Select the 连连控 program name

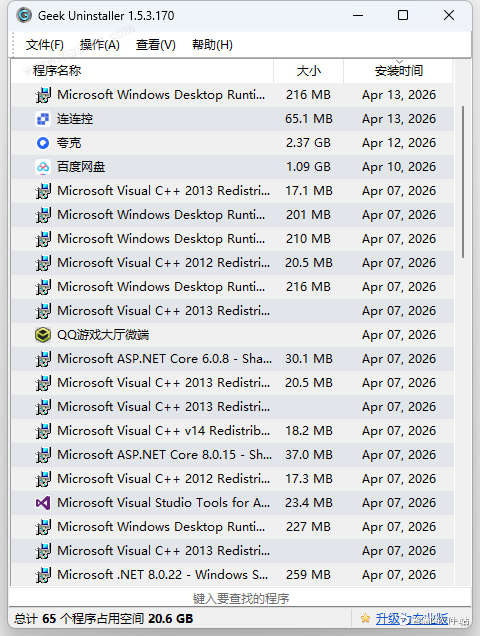[x=75, y=119]
